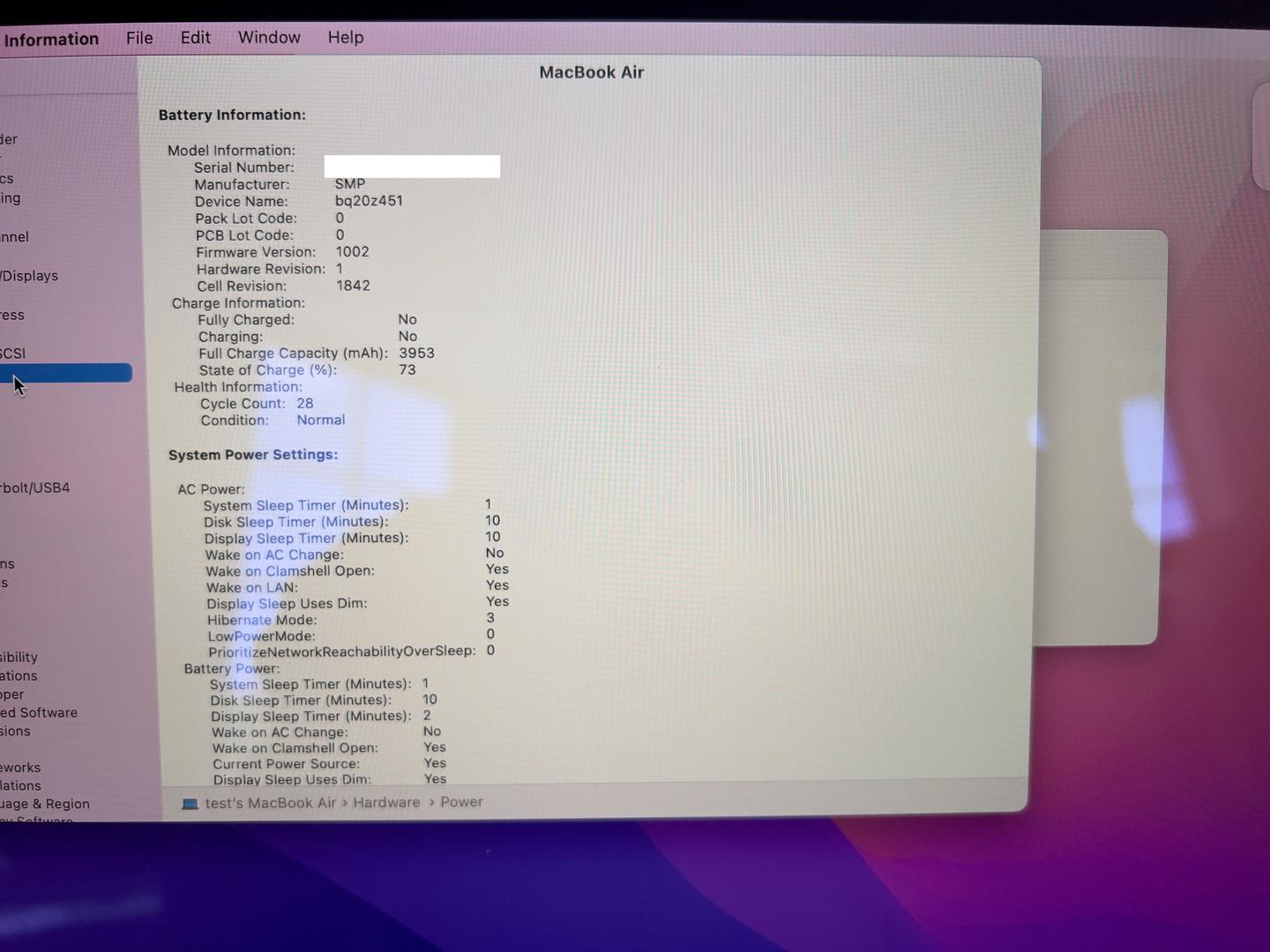Click the Firmware Version value 1002
The height and width of the screenshot is (952, 1270).
click(352, 251)
